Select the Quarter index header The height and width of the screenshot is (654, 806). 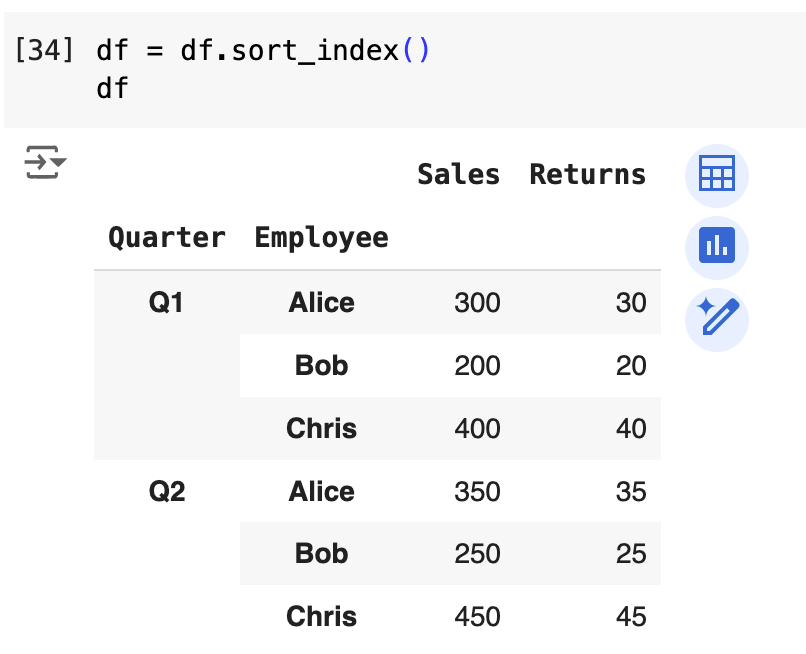[x=167, y=238]
